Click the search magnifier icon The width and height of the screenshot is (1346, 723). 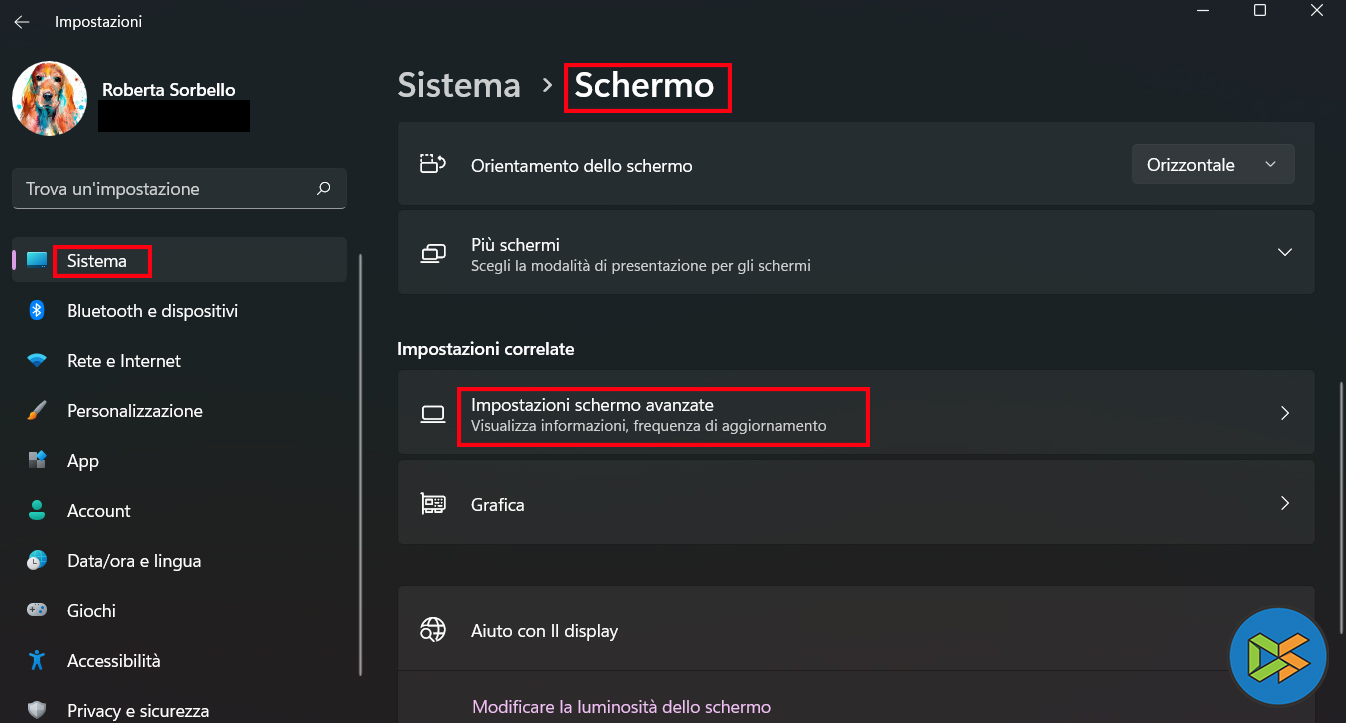pos(323,188)
